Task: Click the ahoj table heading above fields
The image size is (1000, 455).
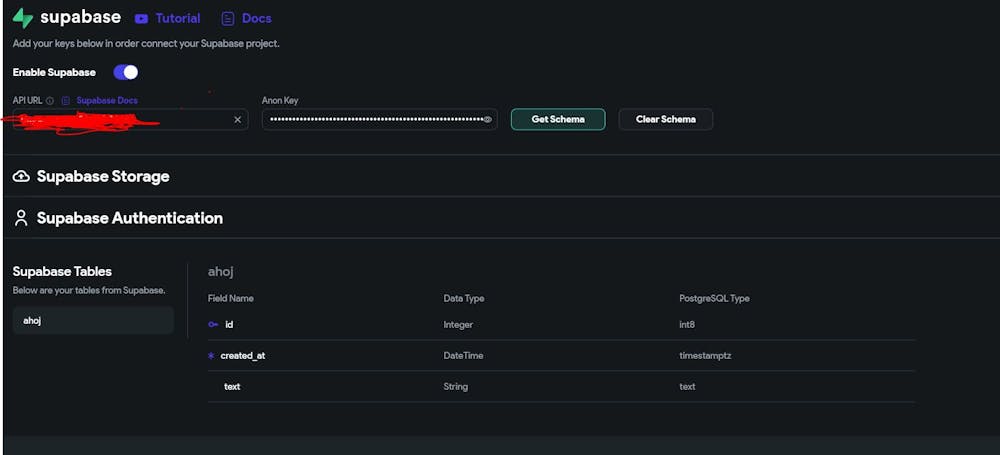Action: (221, 272)
